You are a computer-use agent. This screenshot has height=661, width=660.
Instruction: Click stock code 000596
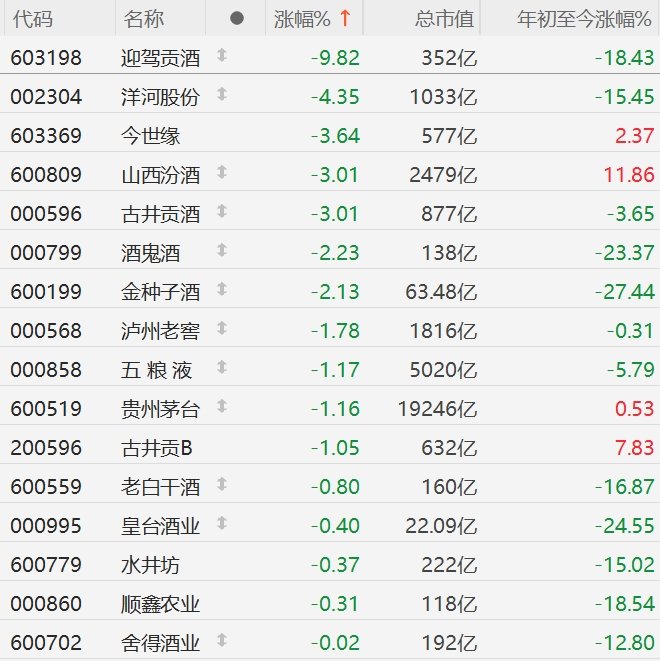(x=46, y=214)
